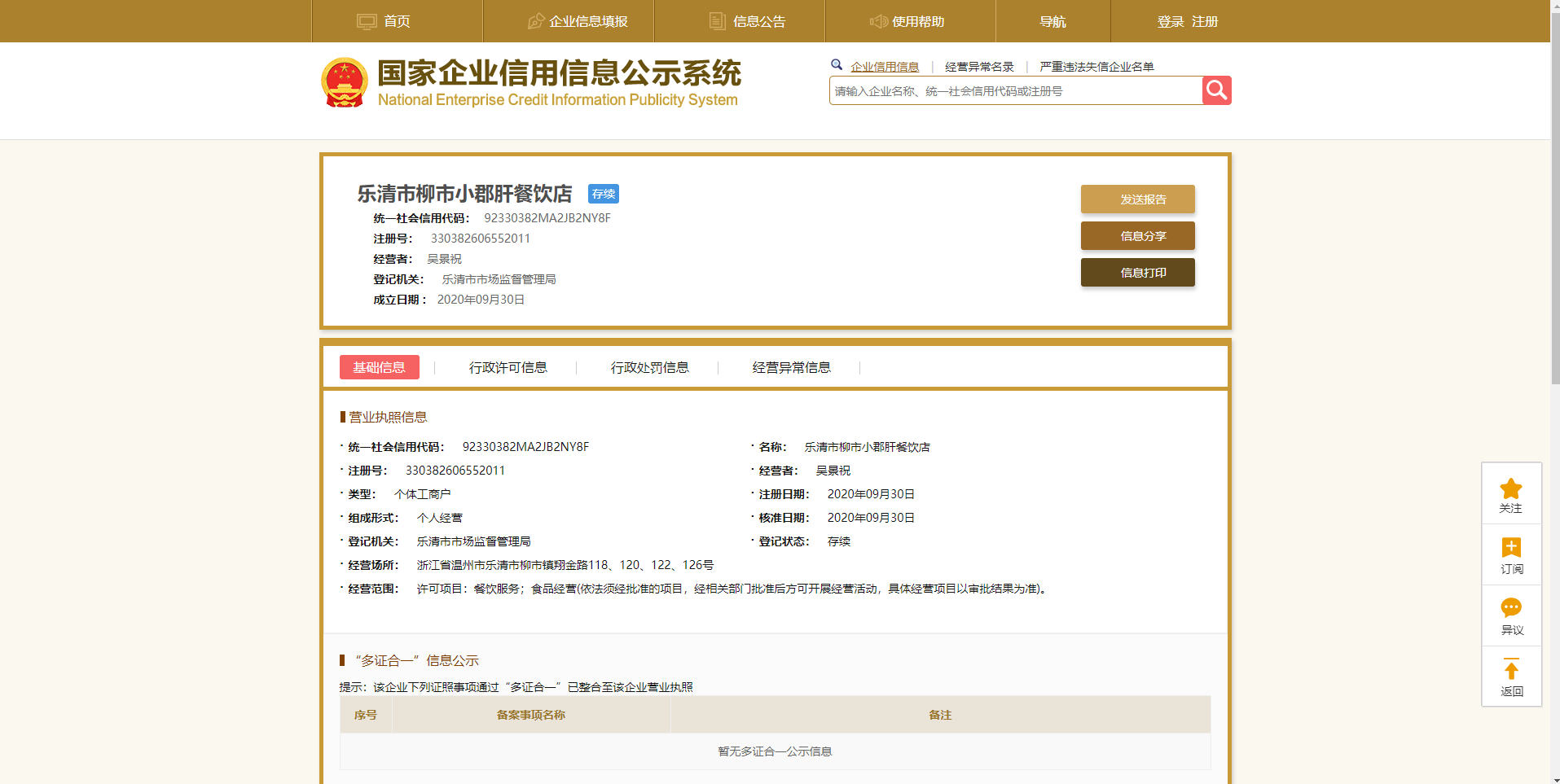This screenshot has width=1560, height=784.
Task: Click the “多证合一”信息公示 heading
Action: click(417, 660)
